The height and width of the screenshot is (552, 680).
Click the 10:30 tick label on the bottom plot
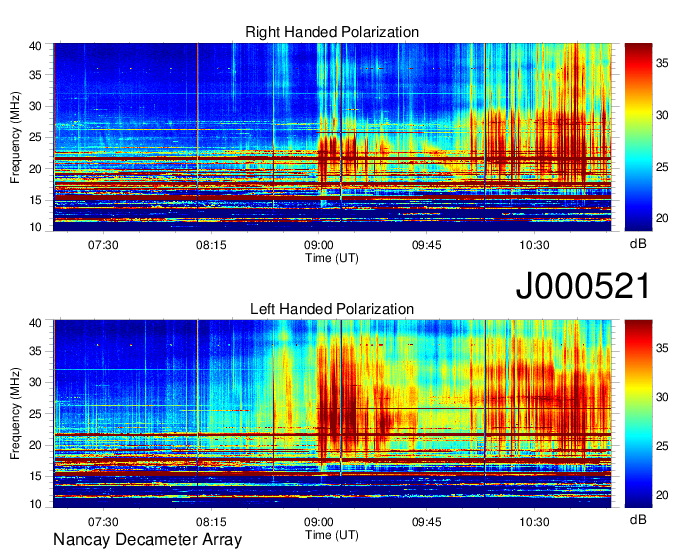tap(534, 522)
